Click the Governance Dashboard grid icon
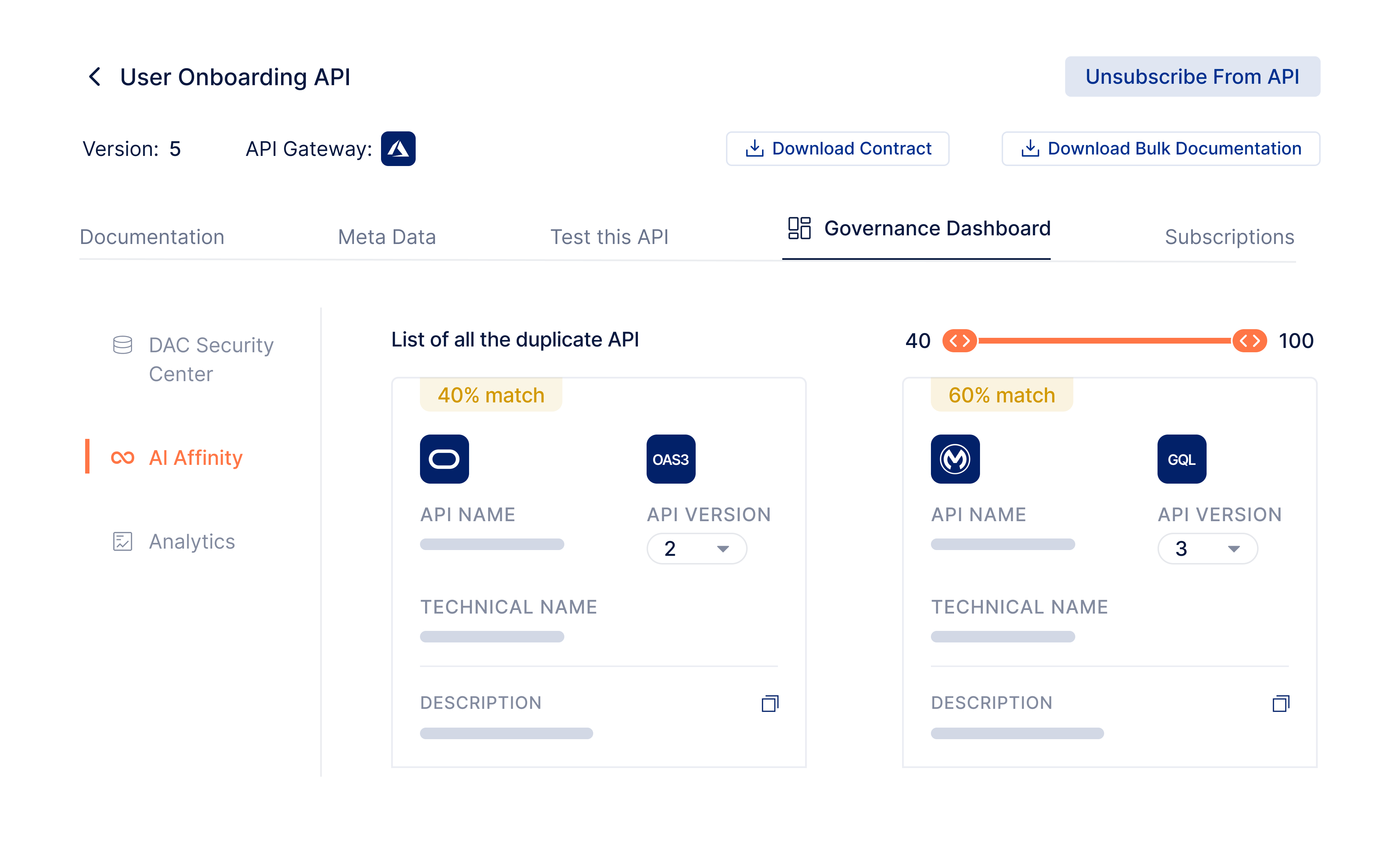The height and width of the screenshot is (846, 1400). (x=799, y=228)
